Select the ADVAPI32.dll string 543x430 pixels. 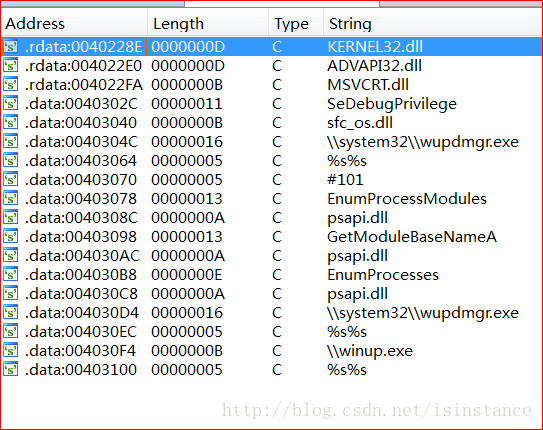point(374,66)
